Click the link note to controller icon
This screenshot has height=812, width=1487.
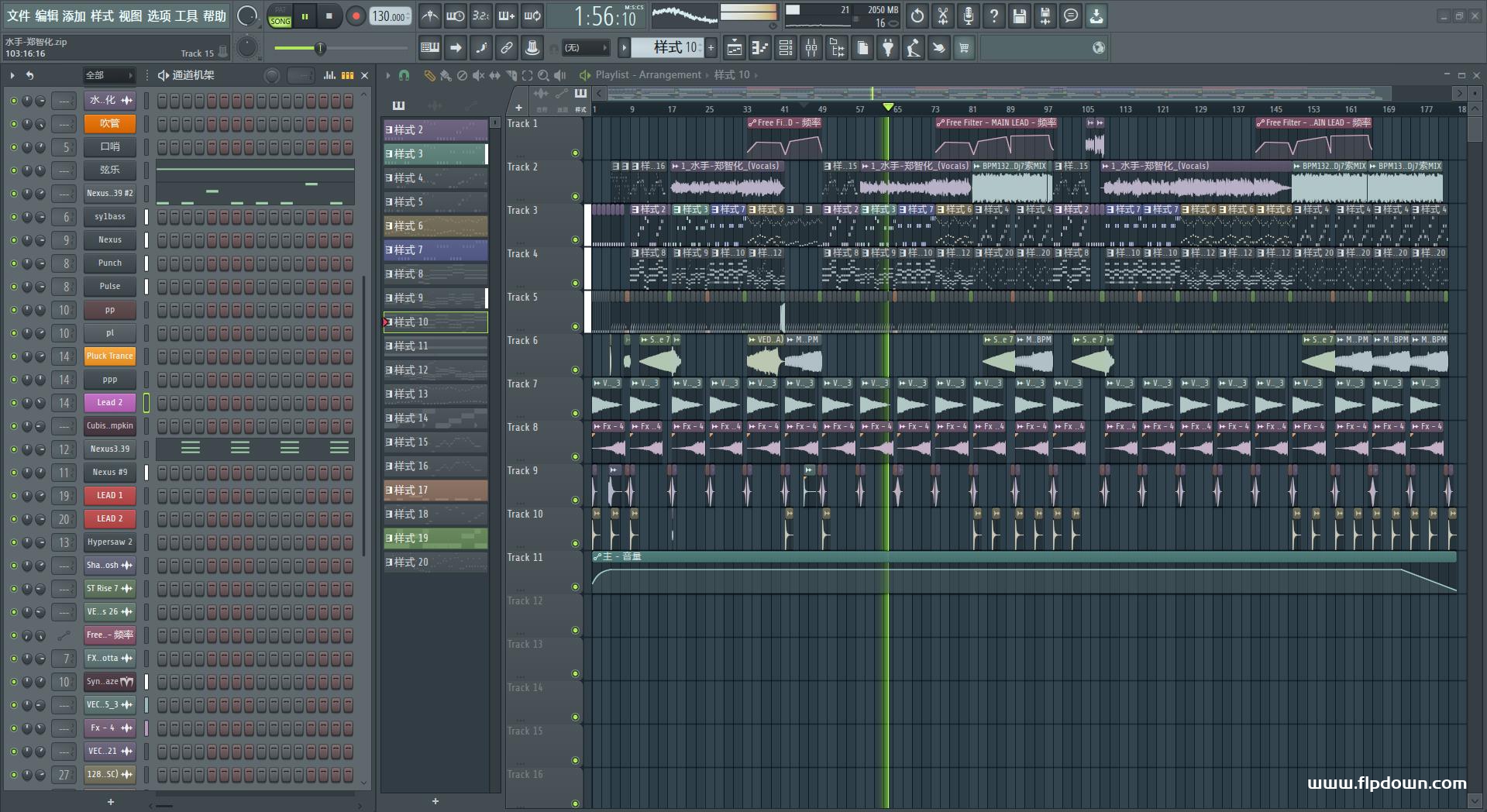coord(507,48)
